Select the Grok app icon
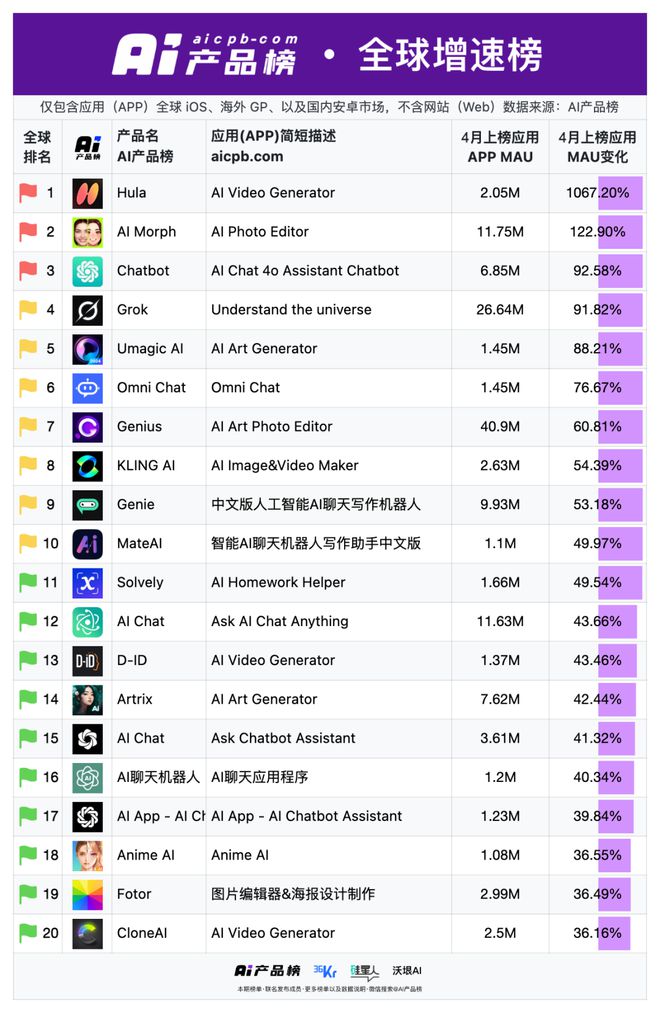660x1013 pixels. click(87, 310)
